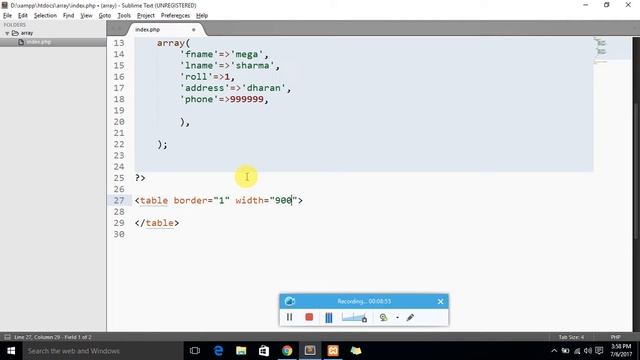
Task: Select the pencil annotation tool in recorder
Action: (410, 317)
